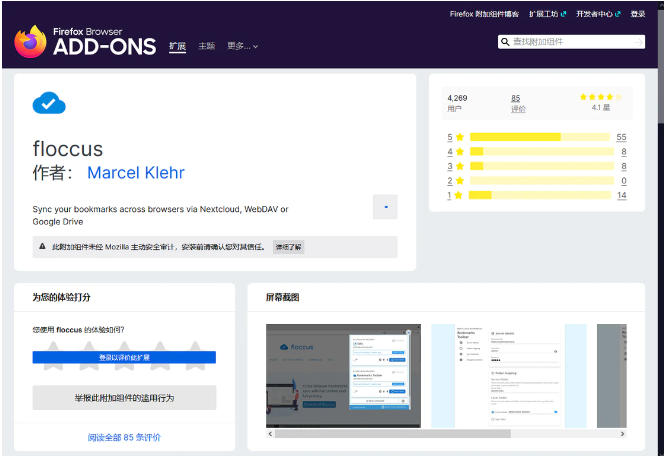Click the count 0 for two stars
664x456 pixels.
624,180
